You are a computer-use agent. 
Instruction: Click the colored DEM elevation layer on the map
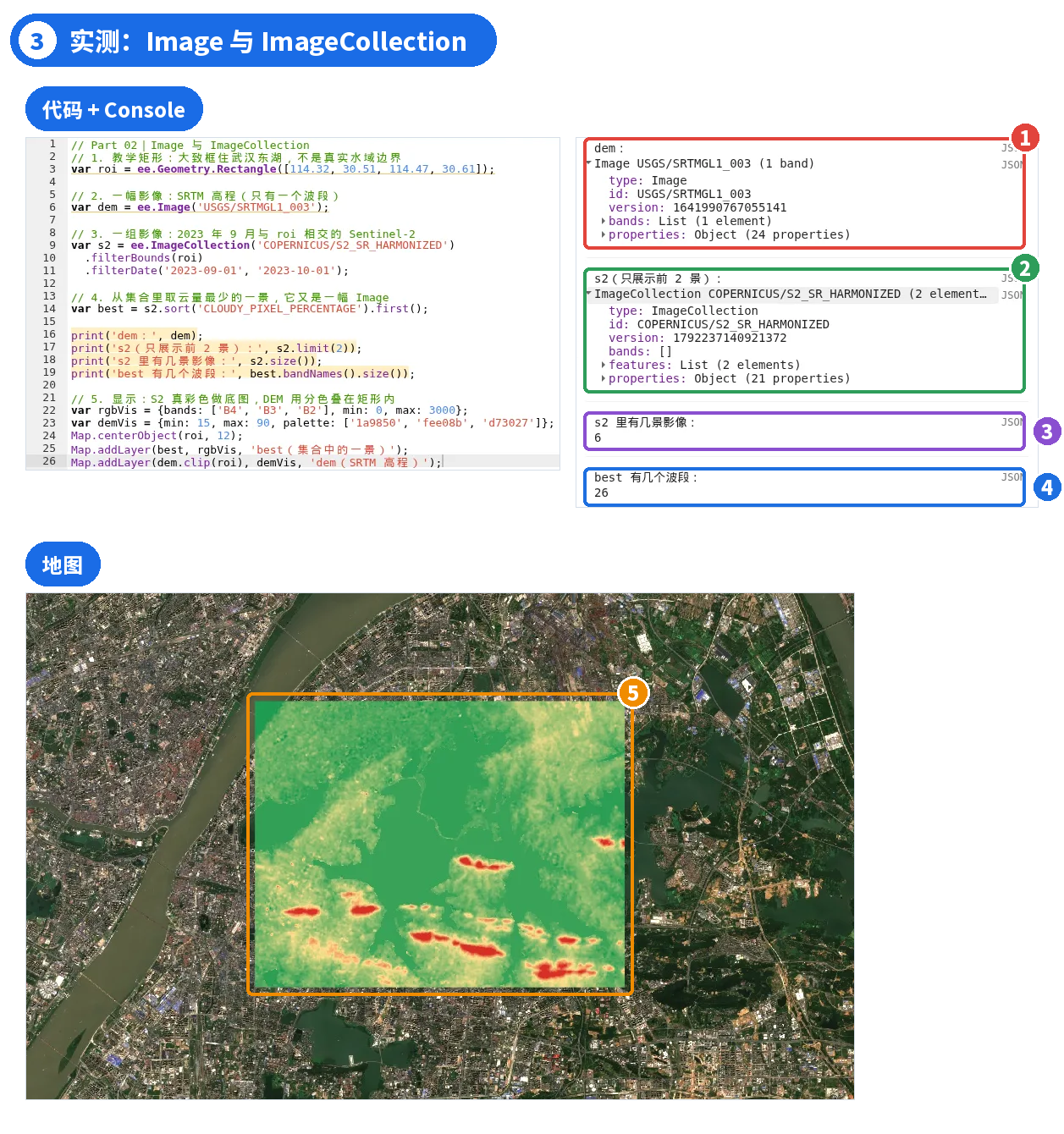(x=440, y=845)
